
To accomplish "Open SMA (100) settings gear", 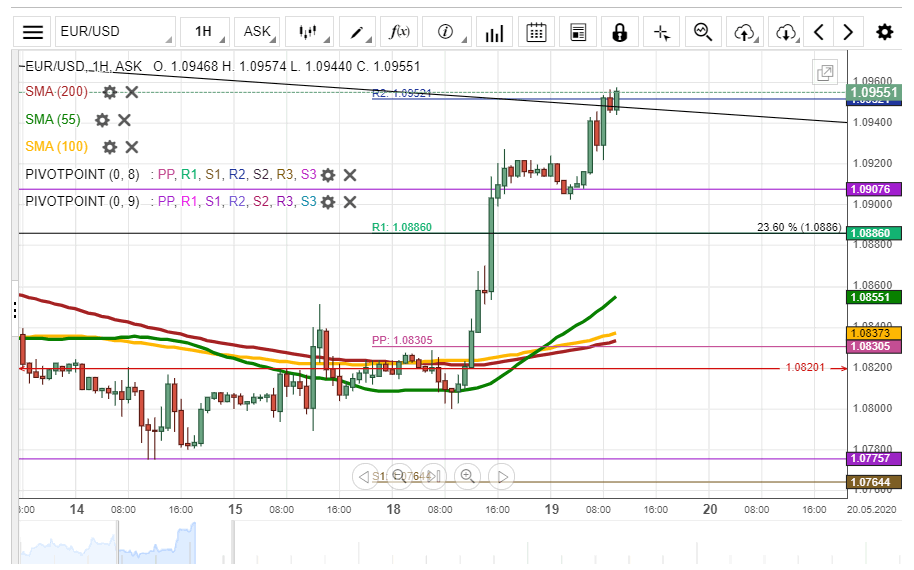I will tap(110, 147).
